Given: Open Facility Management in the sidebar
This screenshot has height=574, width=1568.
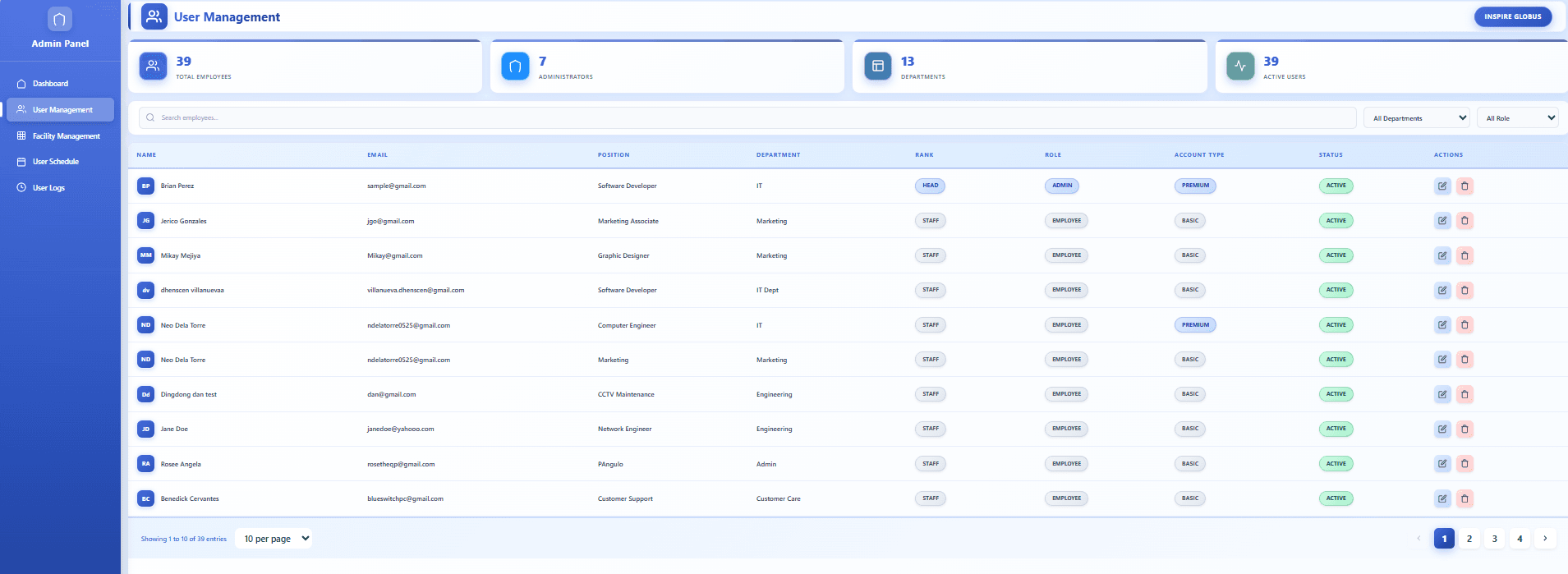Looking at the screenshot, I should coord(60,136).
